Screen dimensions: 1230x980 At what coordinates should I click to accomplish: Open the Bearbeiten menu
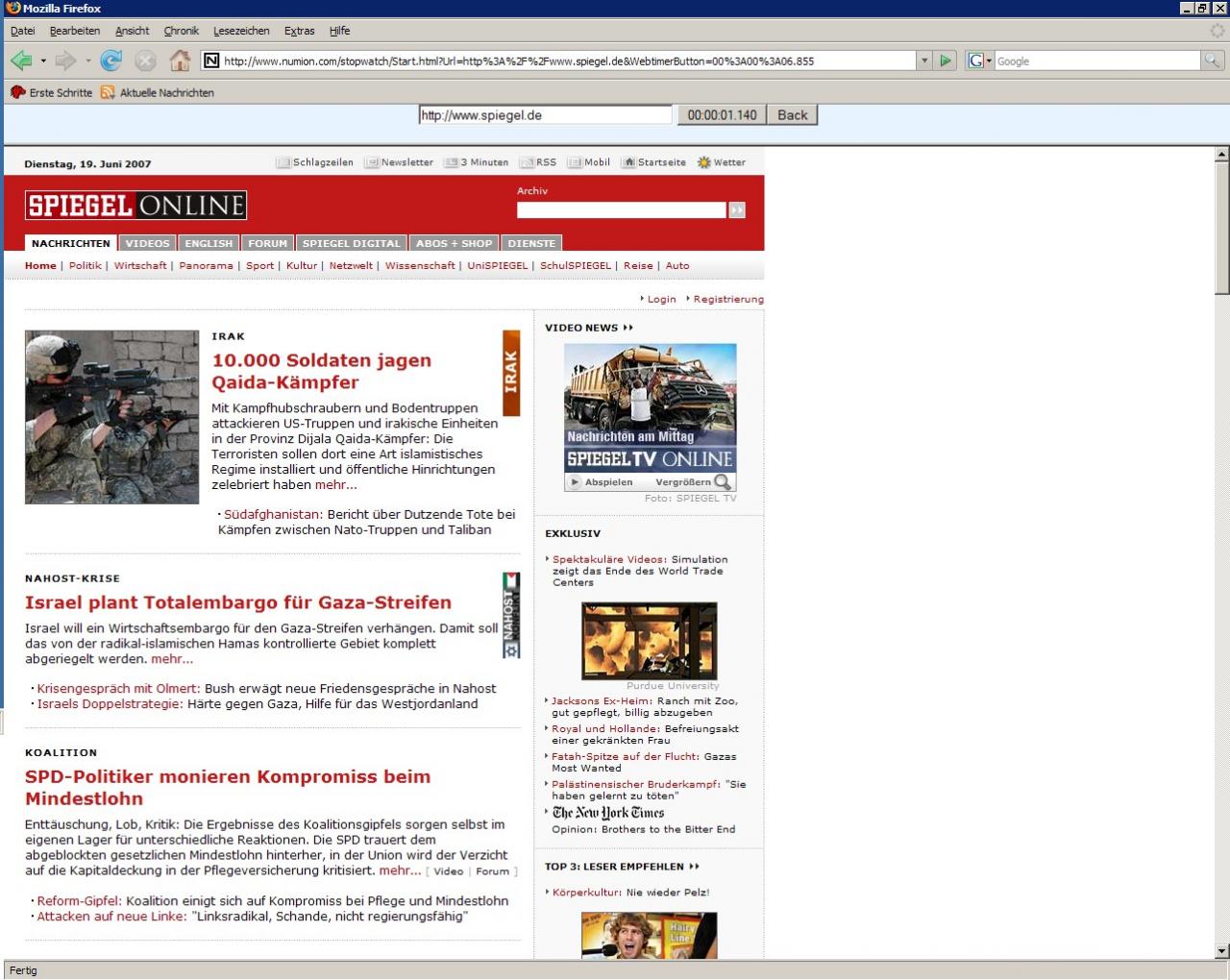(75, 31)
